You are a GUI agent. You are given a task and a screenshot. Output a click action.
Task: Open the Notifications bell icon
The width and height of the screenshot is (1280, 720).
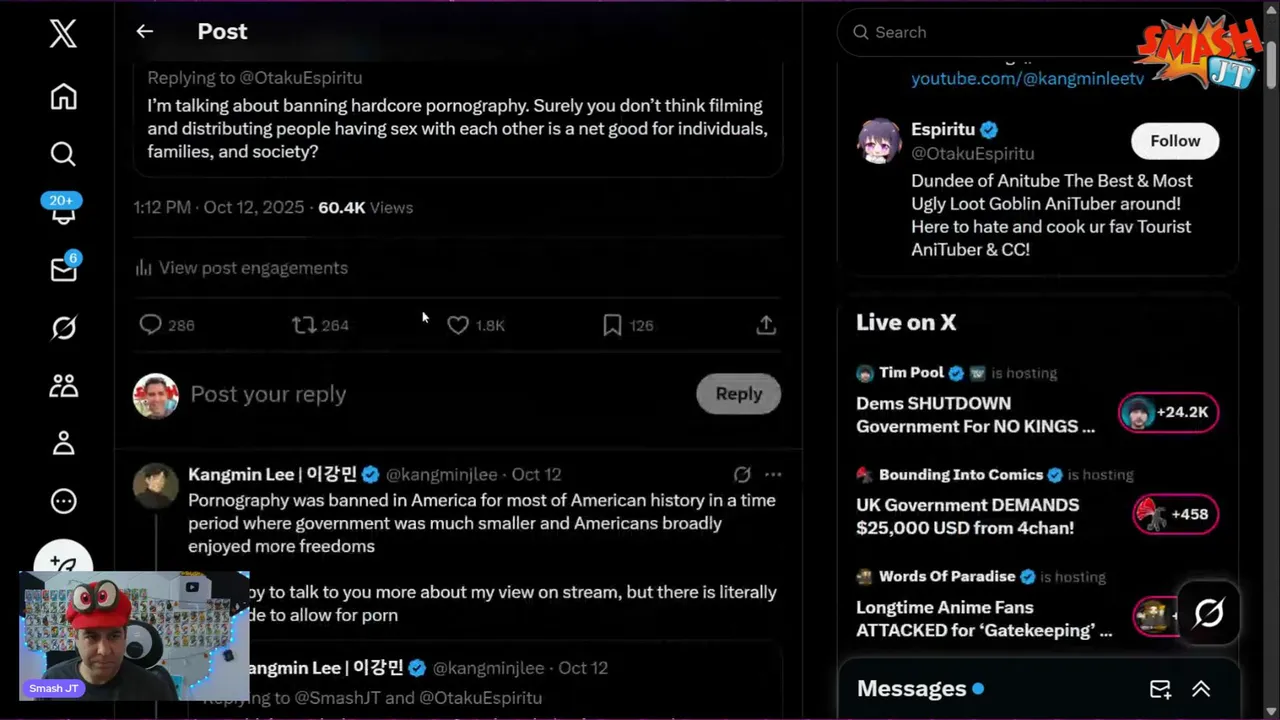63,212
